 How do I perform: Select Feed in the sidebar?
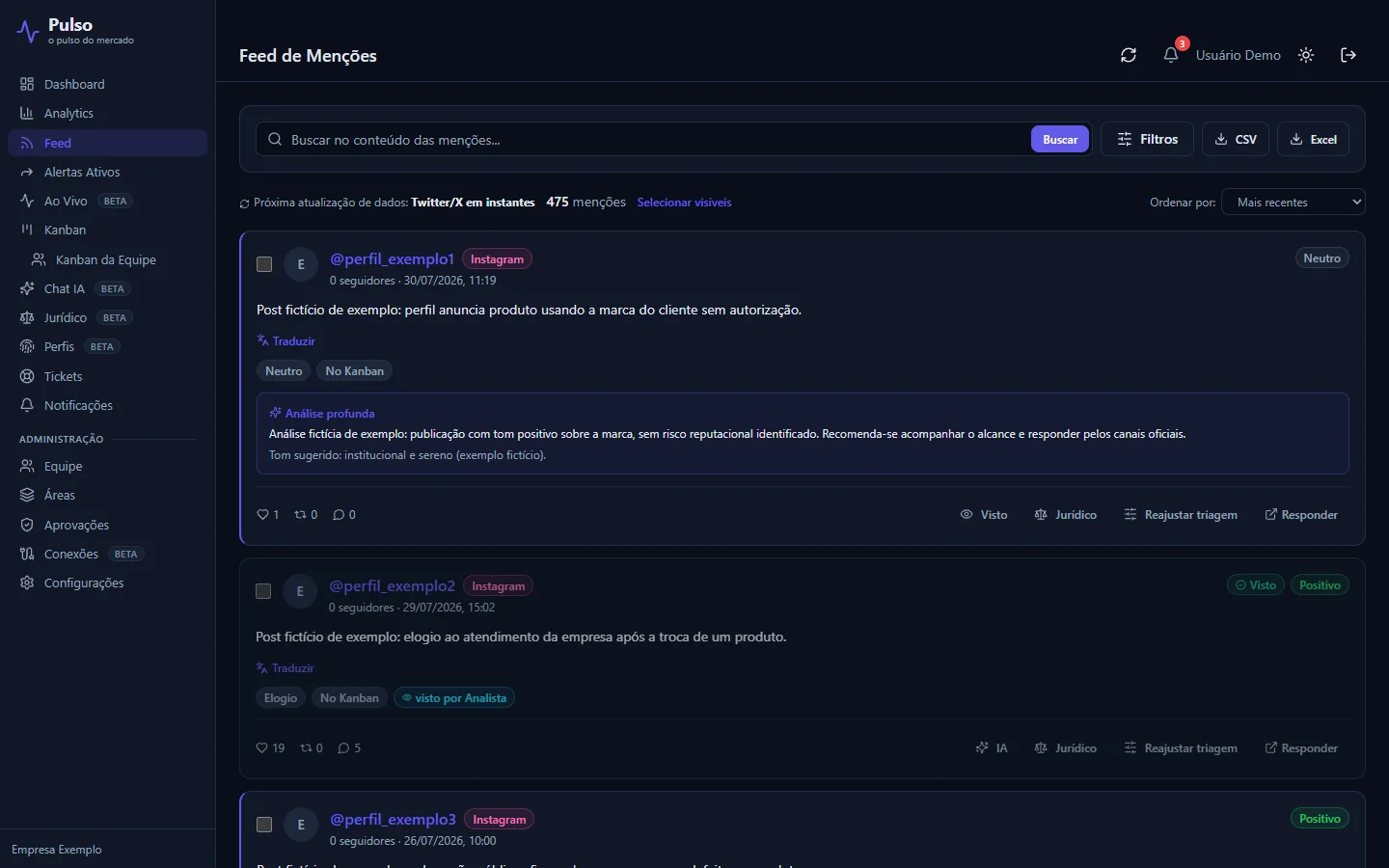[108, 143]
